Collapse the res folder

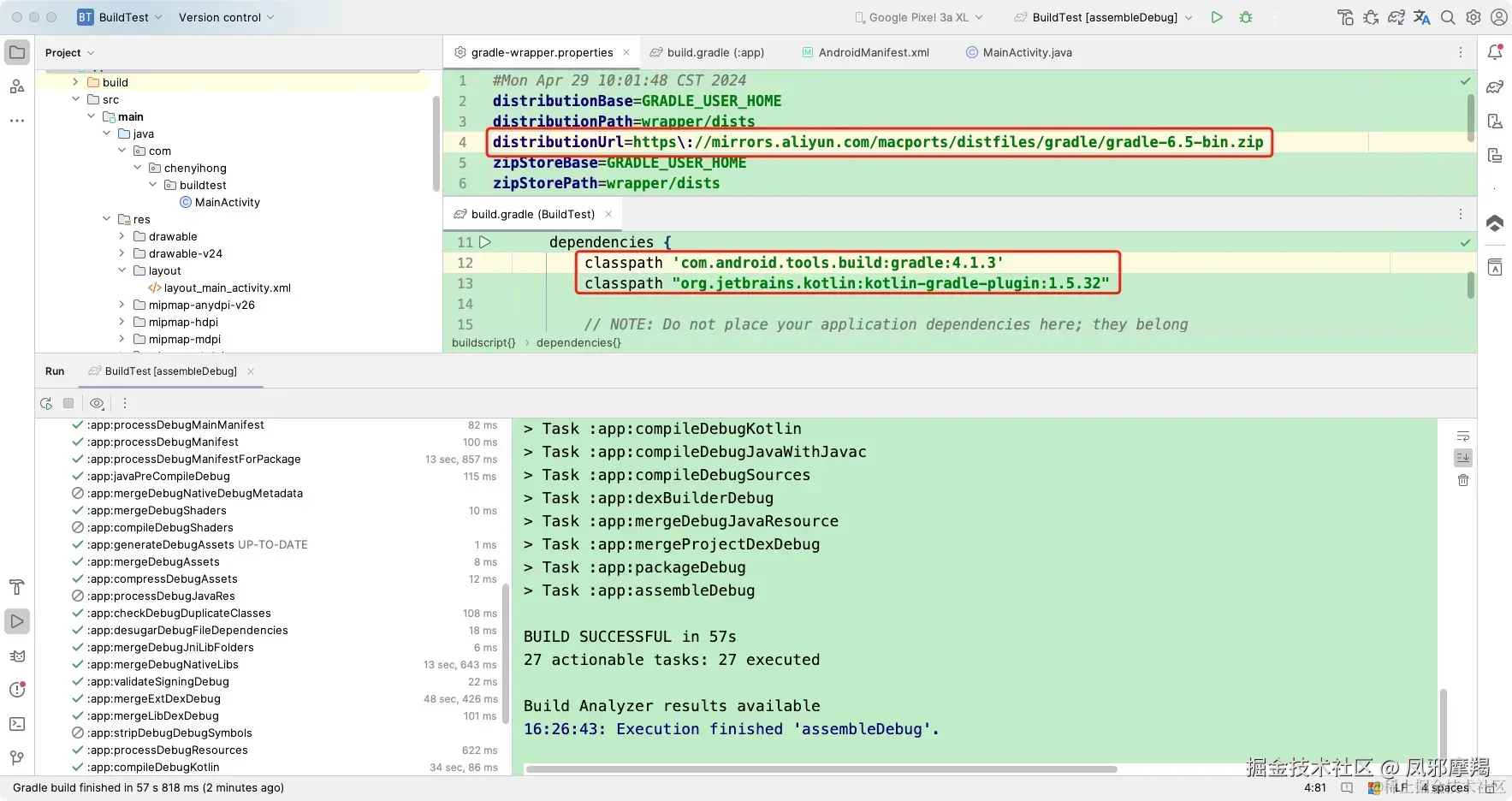106,219
